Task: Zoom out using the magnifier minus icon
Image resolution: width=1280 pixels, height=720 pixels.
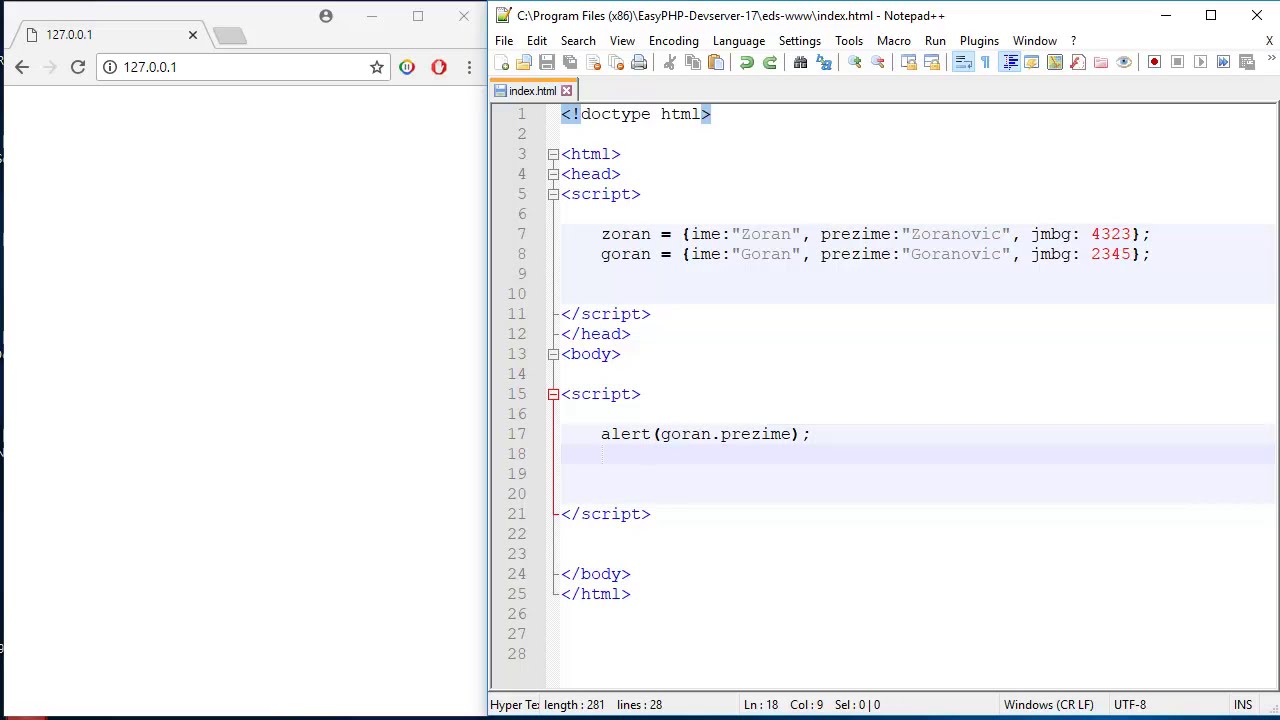Action: (x=878, y=62)
